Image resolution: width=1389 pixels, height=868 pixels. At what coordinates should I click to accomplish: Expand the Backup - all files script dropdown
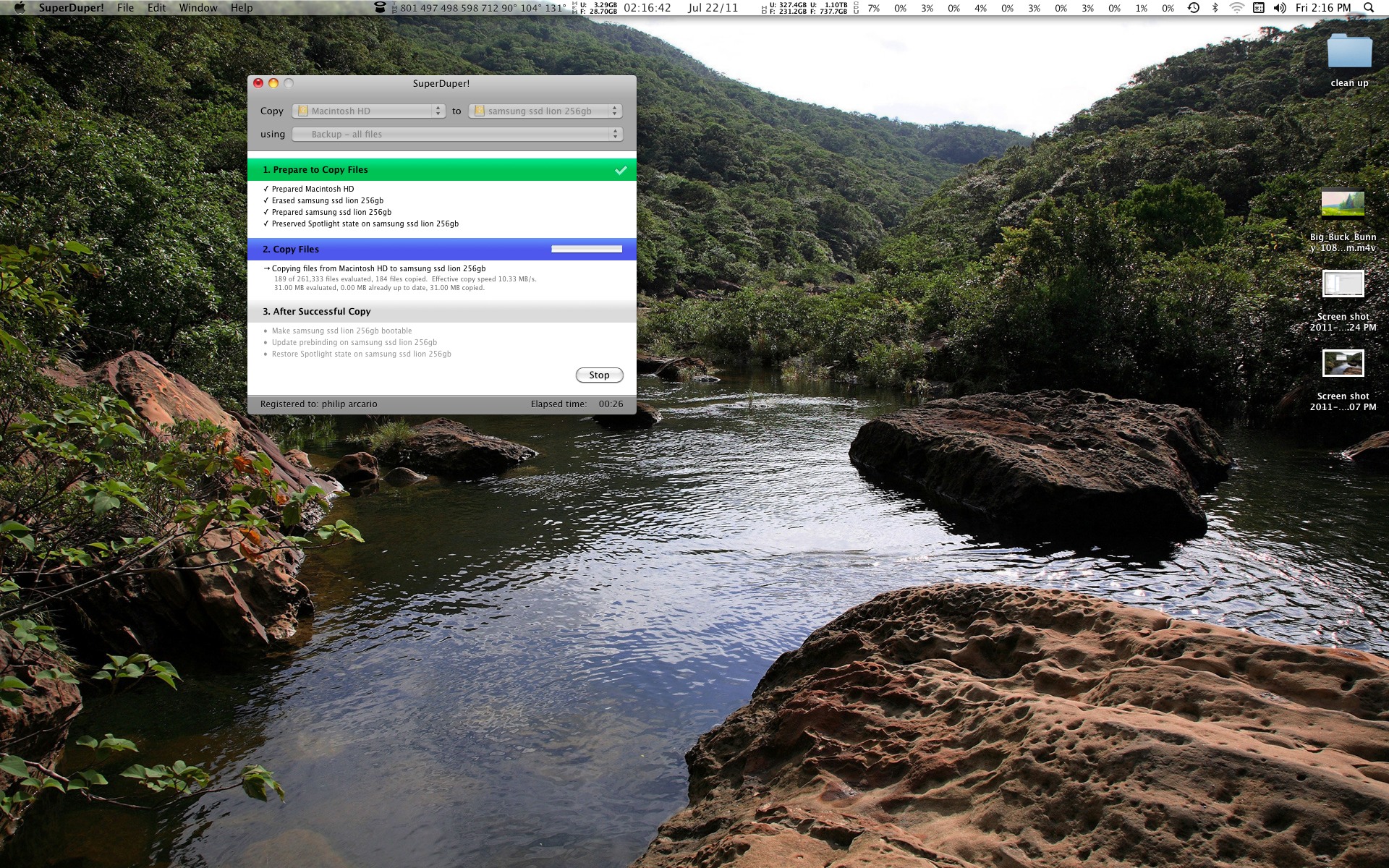coord(457,134)
